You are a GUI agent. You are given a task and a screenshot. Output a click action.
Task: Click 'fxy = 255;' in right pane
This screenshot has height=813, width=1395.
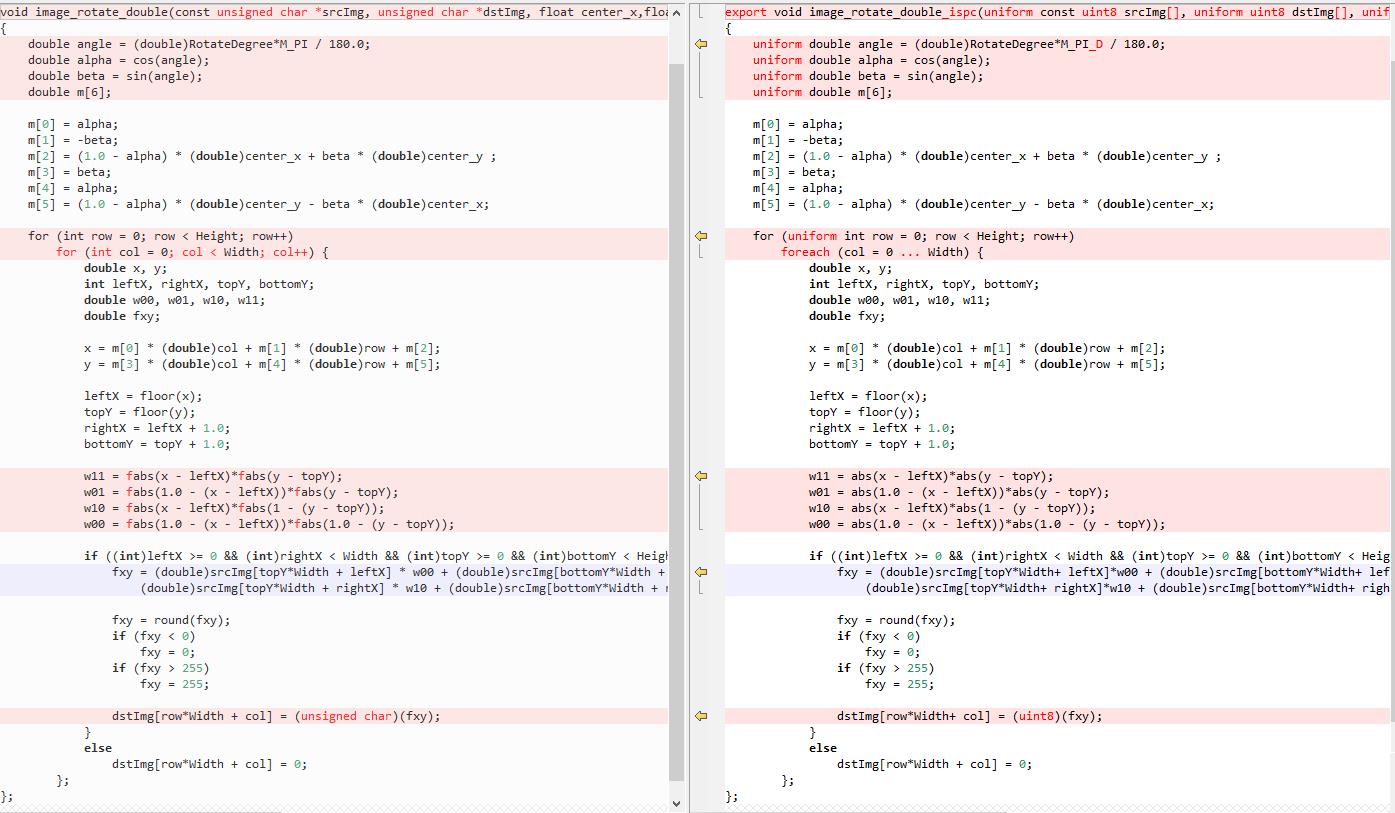900,684
